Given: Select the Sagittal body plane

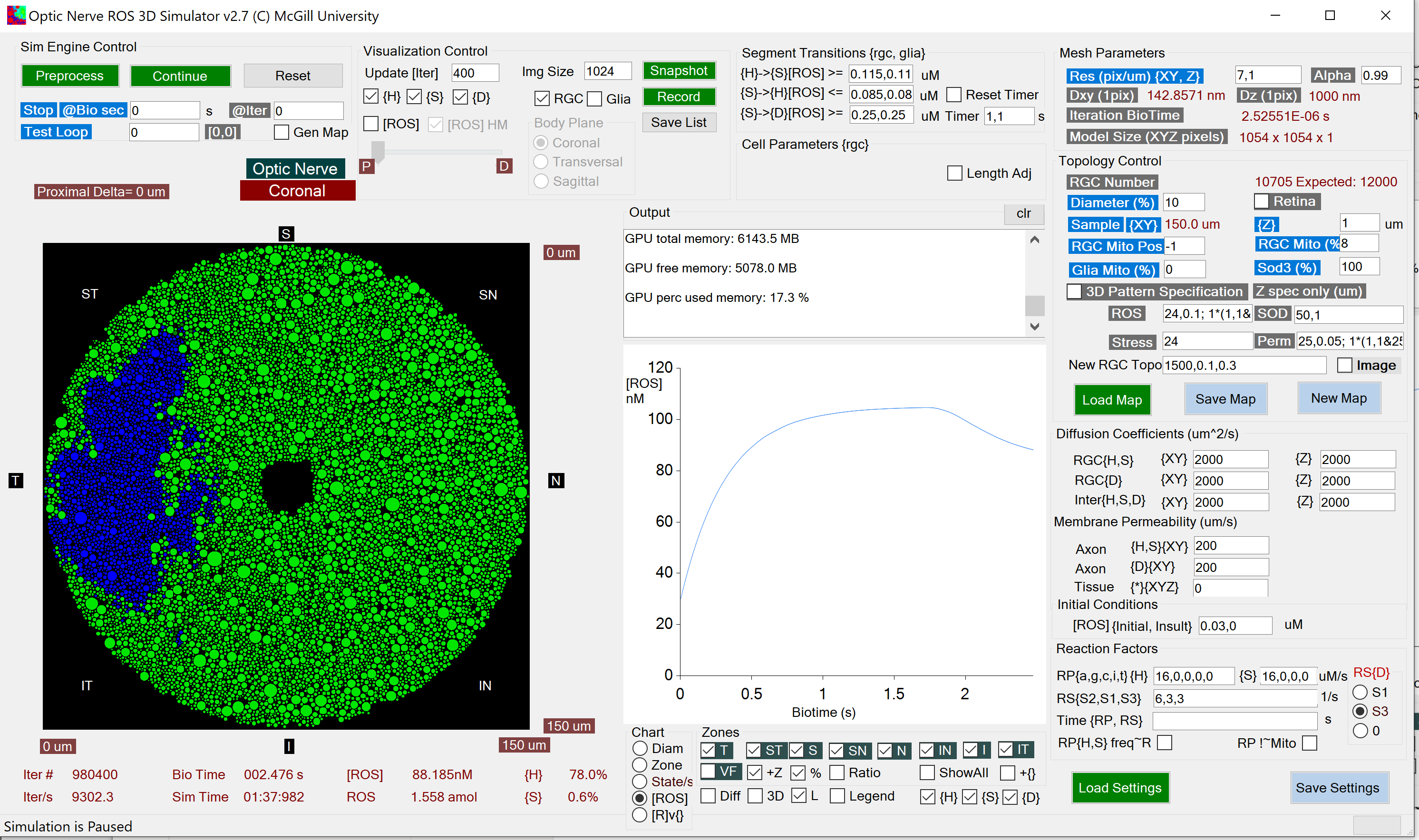Looking at the screenshot, I should [x=541, y=181].
